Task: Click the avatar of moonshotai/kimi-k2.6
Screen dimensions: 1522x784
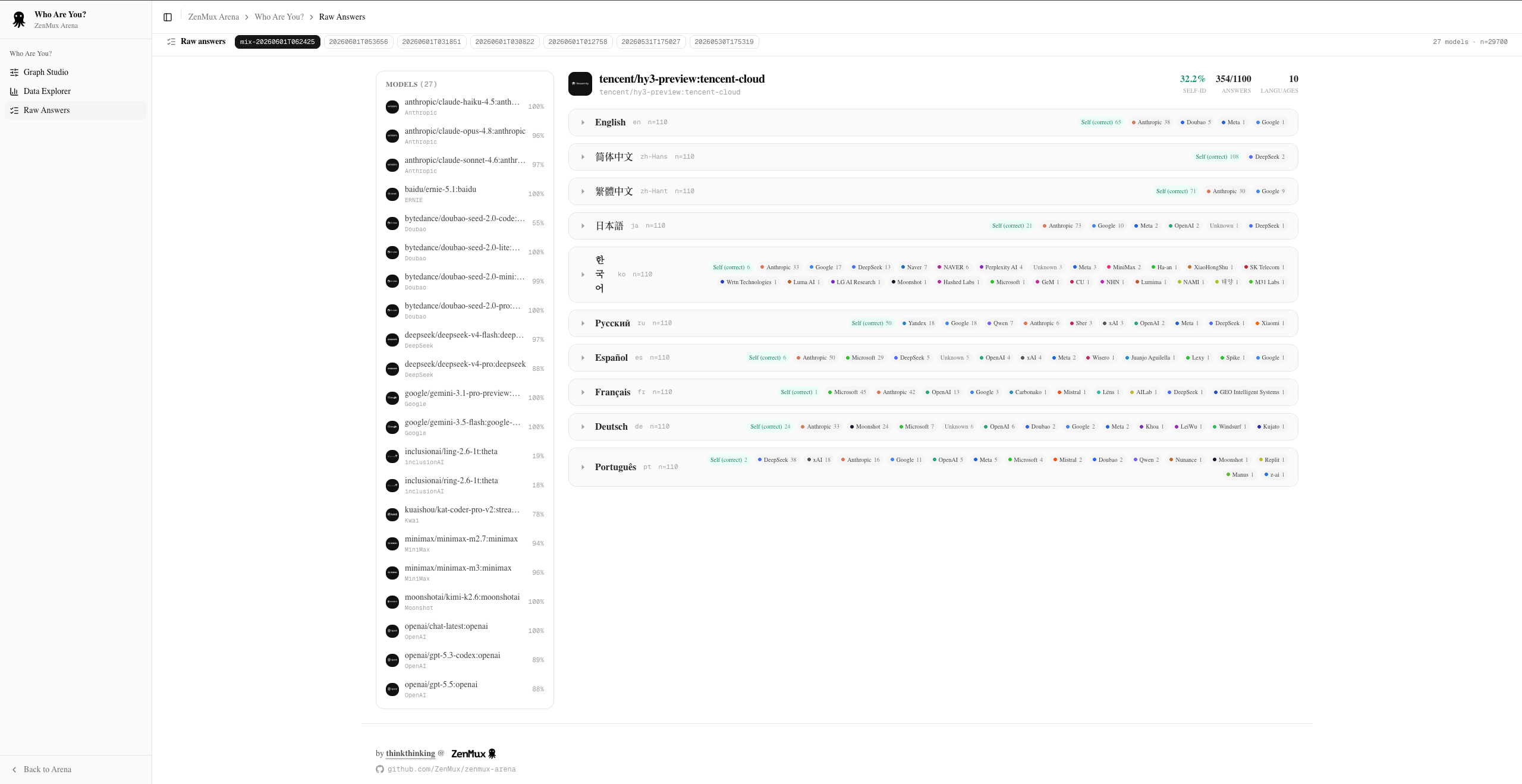Action: 392,602
